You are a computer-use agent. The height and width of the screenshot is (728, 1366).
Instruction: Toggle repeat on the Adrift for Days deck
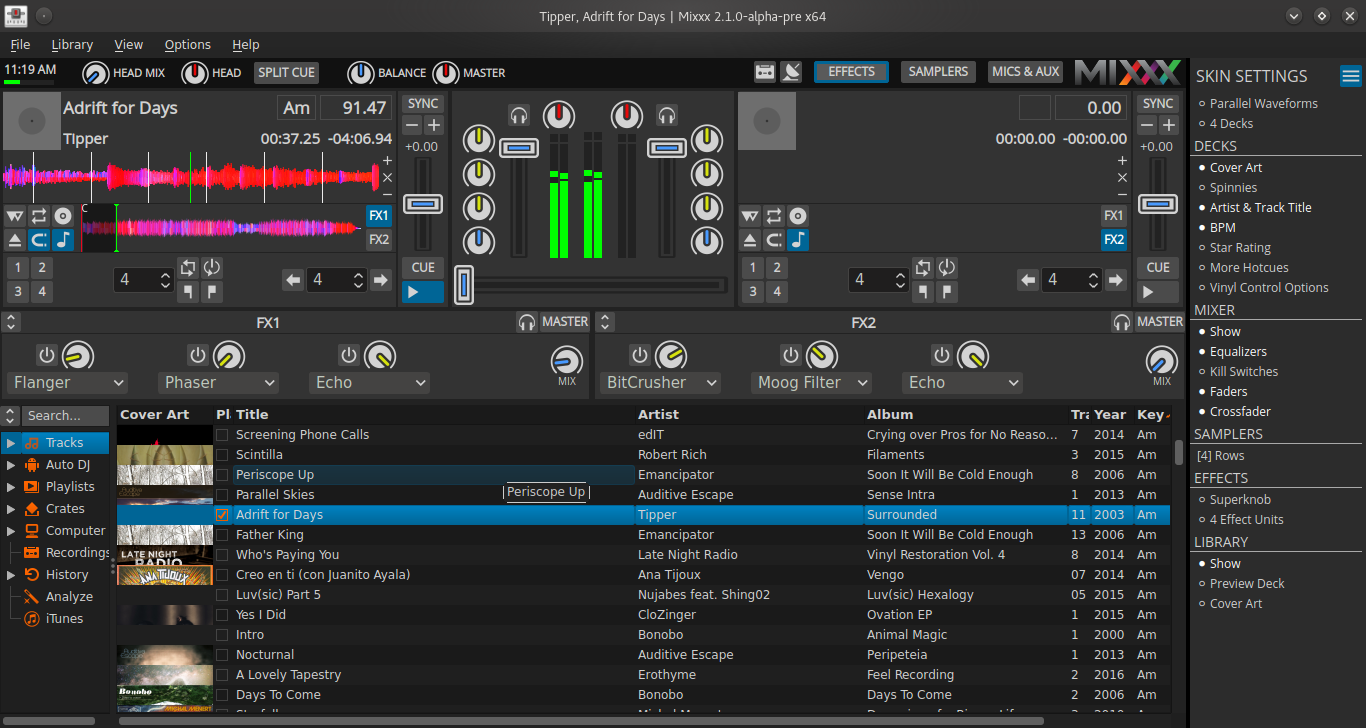[39, 215]
